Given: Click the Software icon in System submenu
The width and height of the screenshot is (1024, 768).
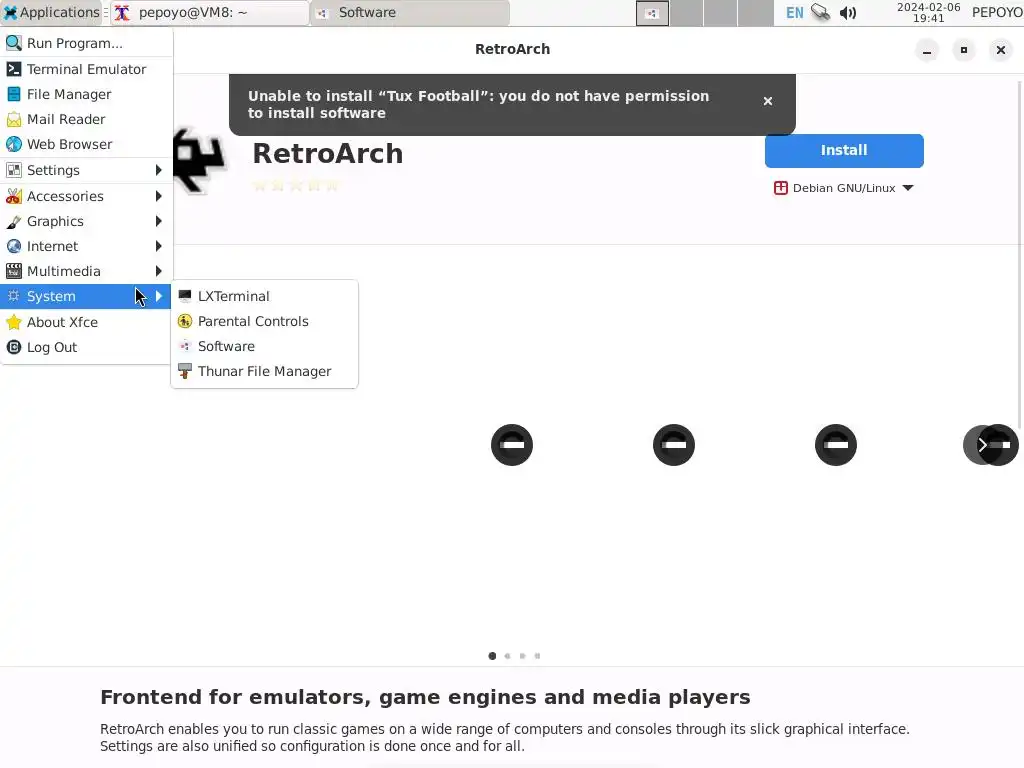Looking at the screenshot, I should pyautogui.click(x=185, y=345).
